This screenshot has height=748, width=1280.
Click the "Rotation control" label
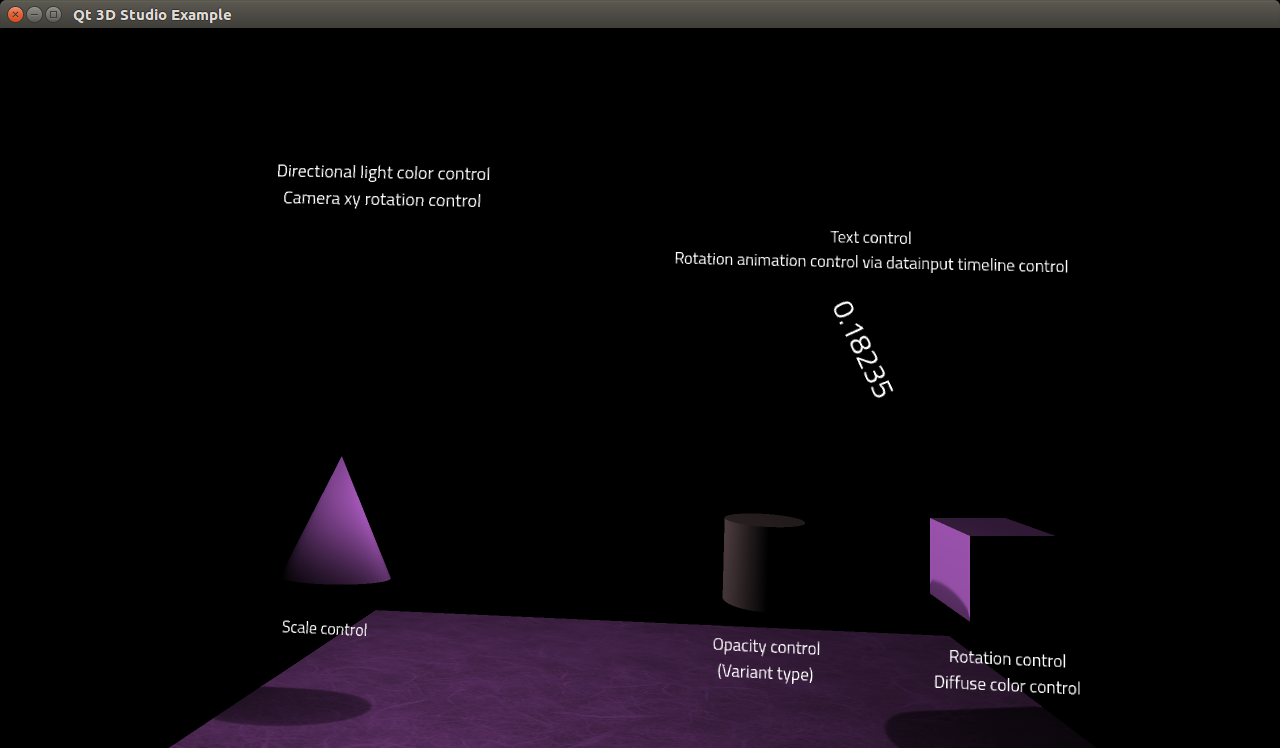(x=1007, y=659)
